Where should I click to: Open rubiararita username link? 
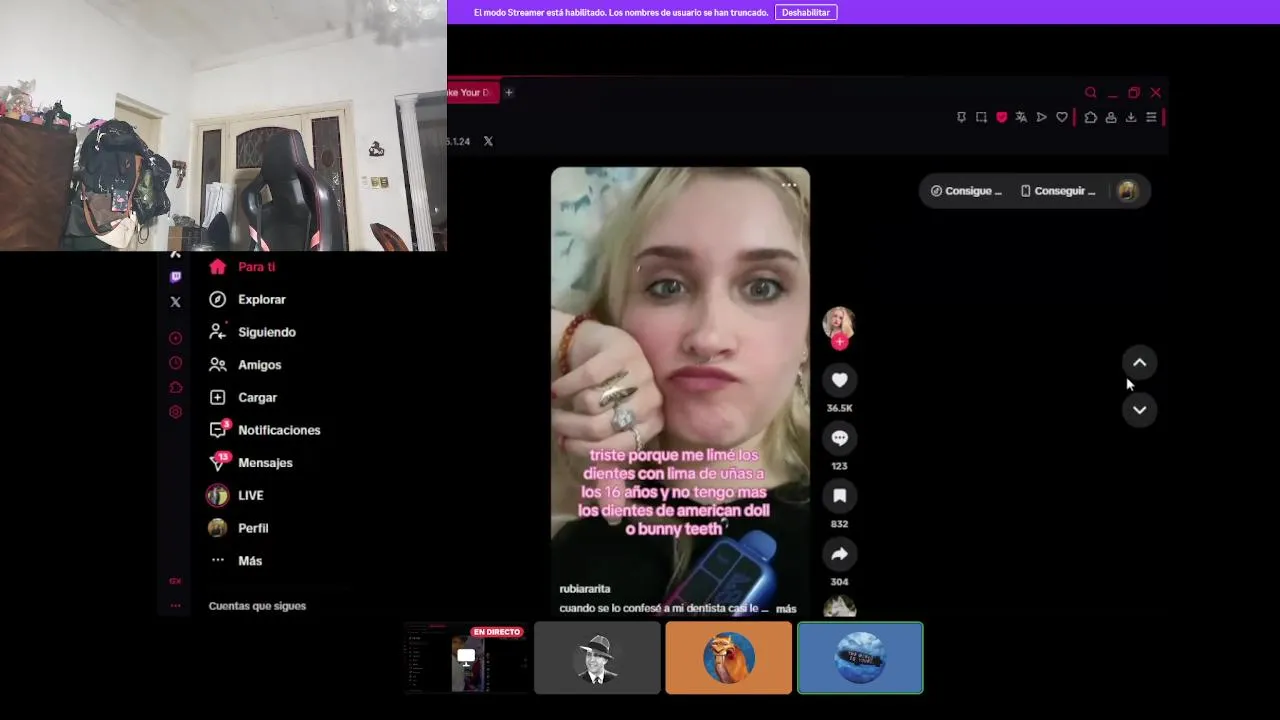coord(585,589)
